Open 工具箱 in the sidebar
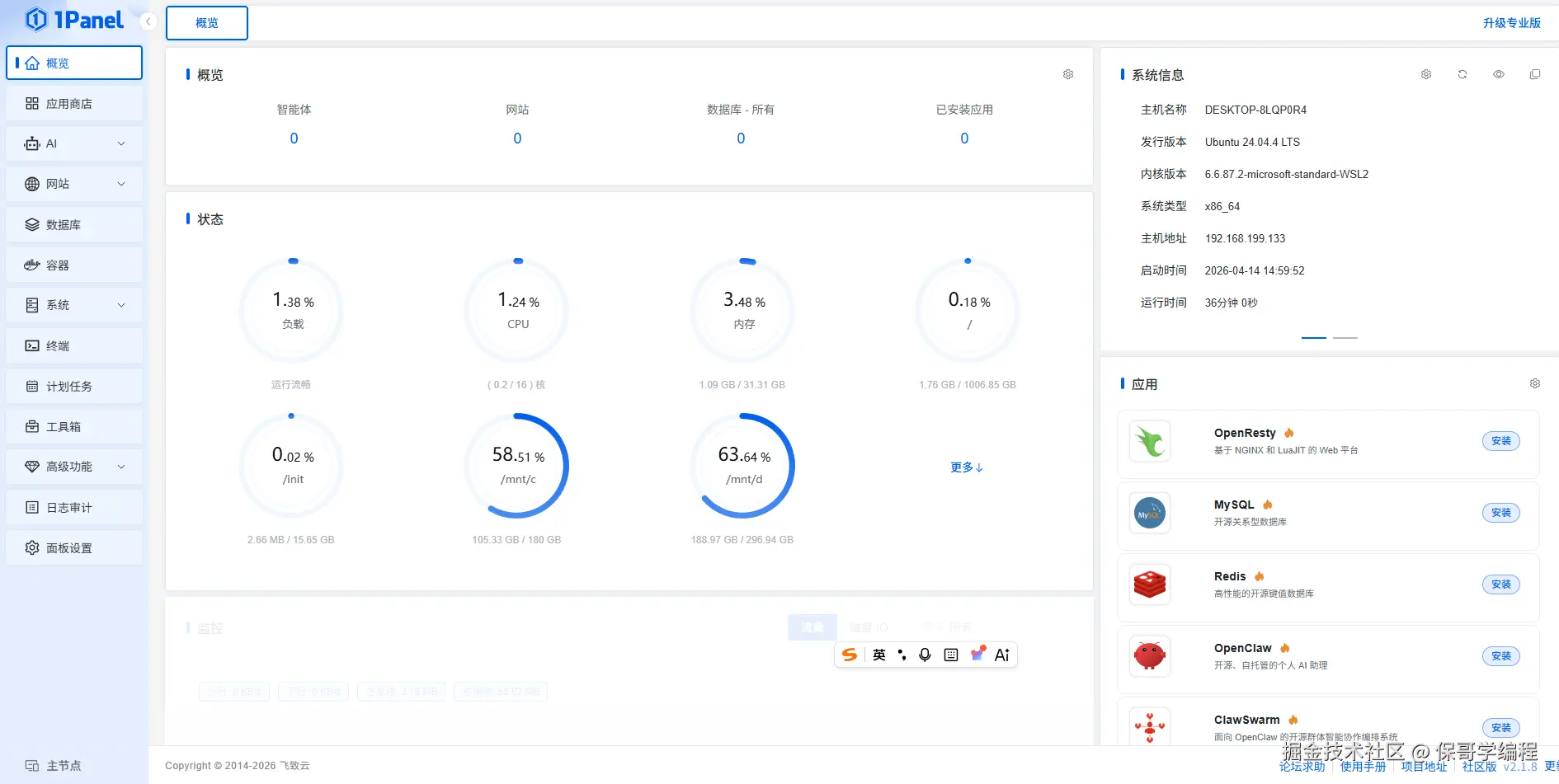 point(74,426)
